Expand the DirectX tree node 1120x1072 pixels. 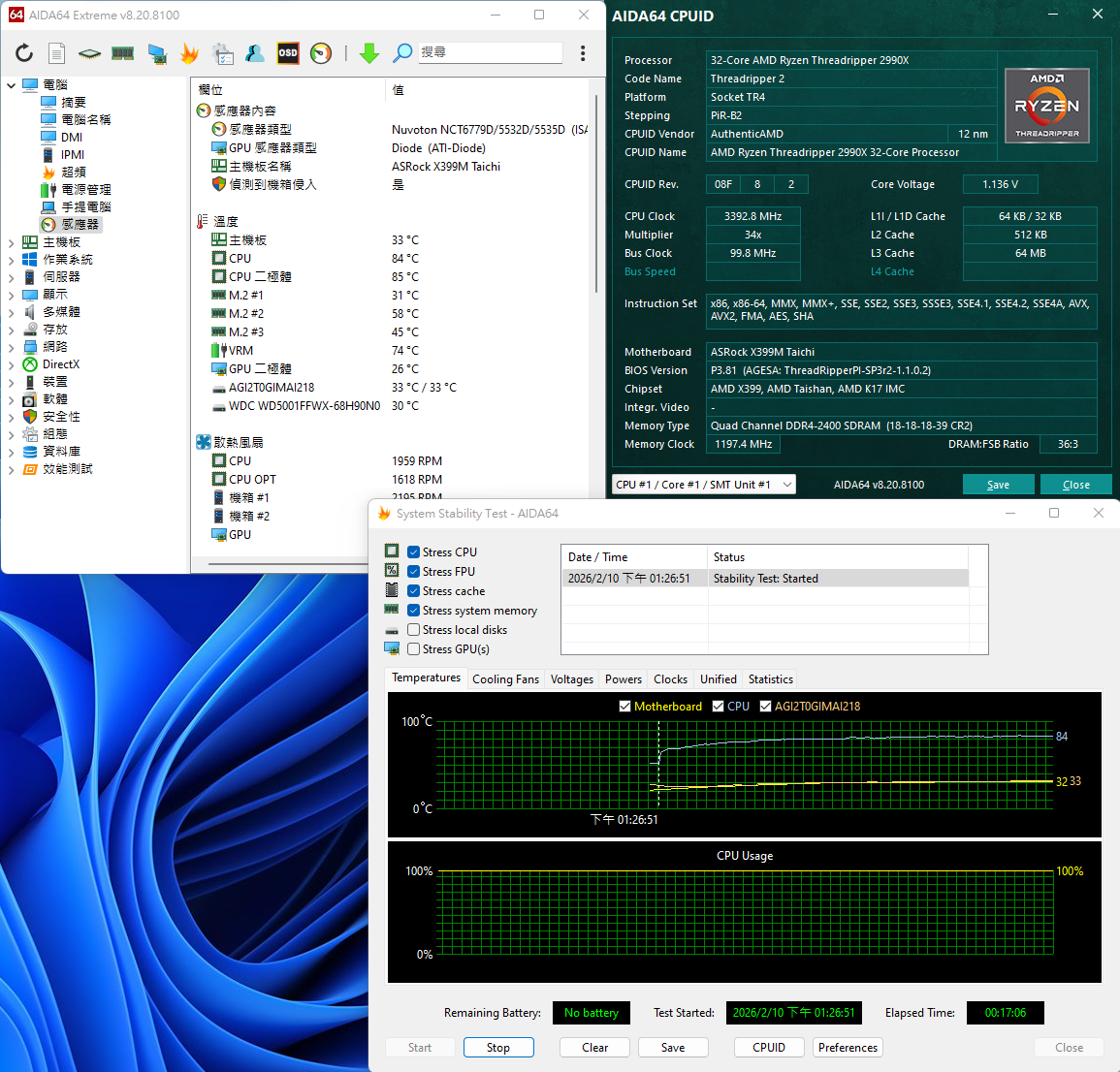12,364
